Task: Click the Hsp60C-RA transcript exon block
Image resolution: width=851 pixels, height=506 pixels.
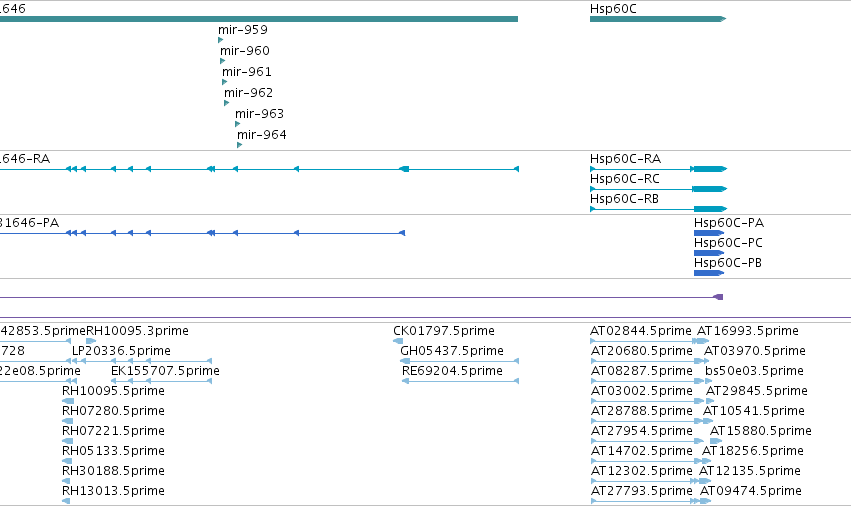Action: pyautogui.click(x=710, y=169)
